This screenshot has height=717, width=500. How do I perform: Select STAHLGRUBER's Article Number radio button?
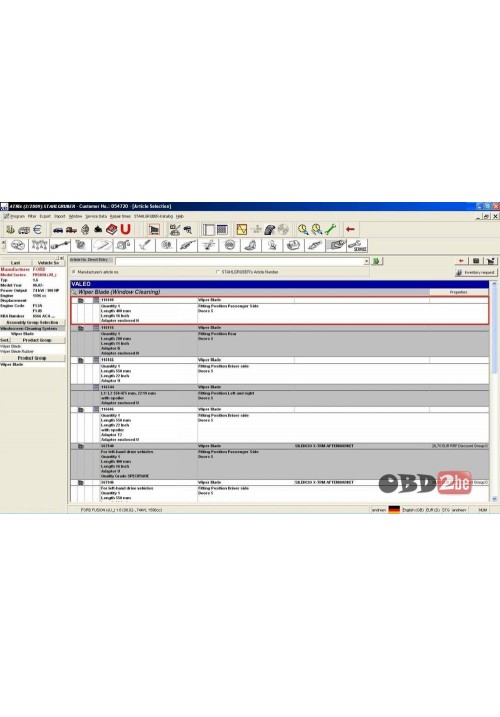point(218,272)
